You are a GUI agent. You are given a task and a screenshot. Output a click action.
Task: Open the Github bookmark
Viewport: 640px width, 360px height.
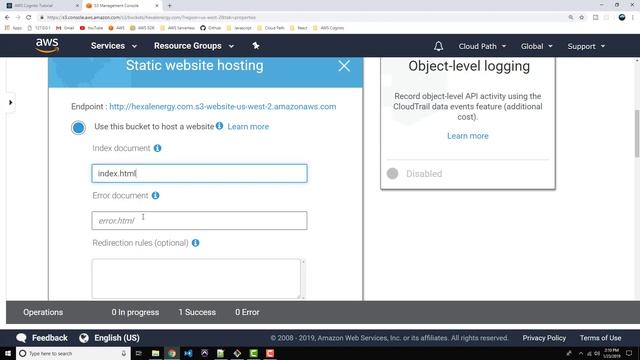point(211,28)
